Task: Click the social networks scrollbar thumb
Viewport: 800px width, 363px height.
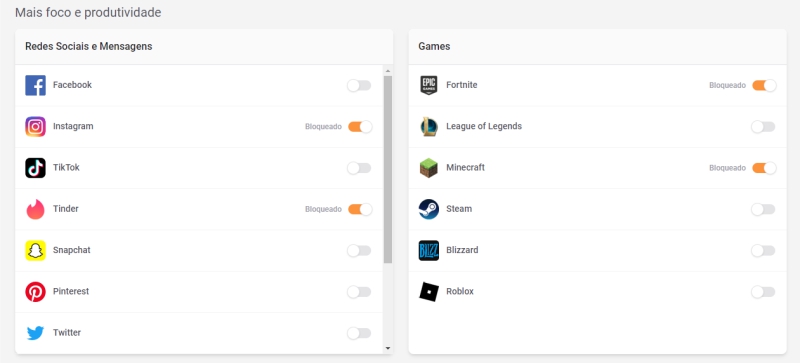Action: click(388, 170)
